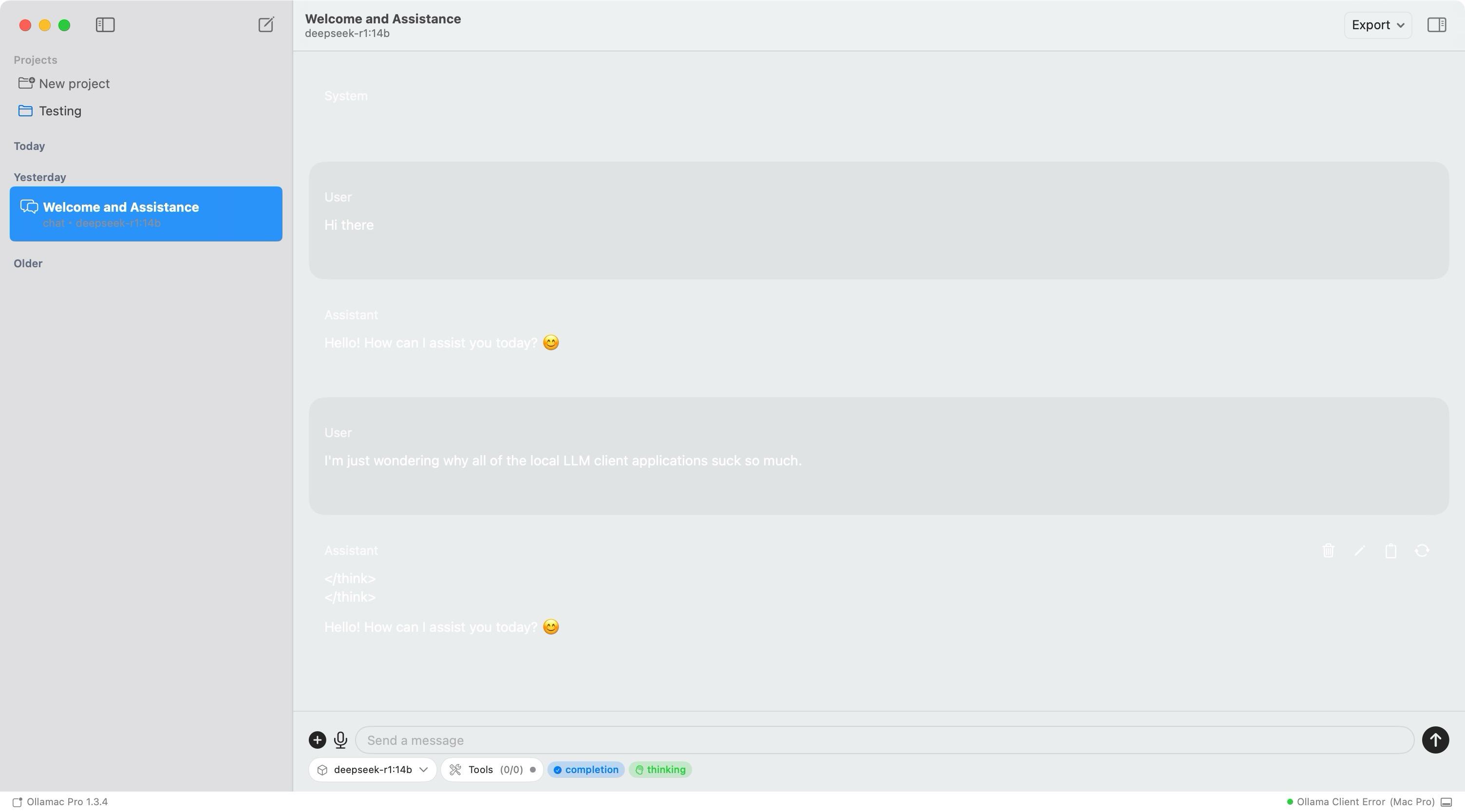Toggle the completion capability badge

(x=586, y=769)
